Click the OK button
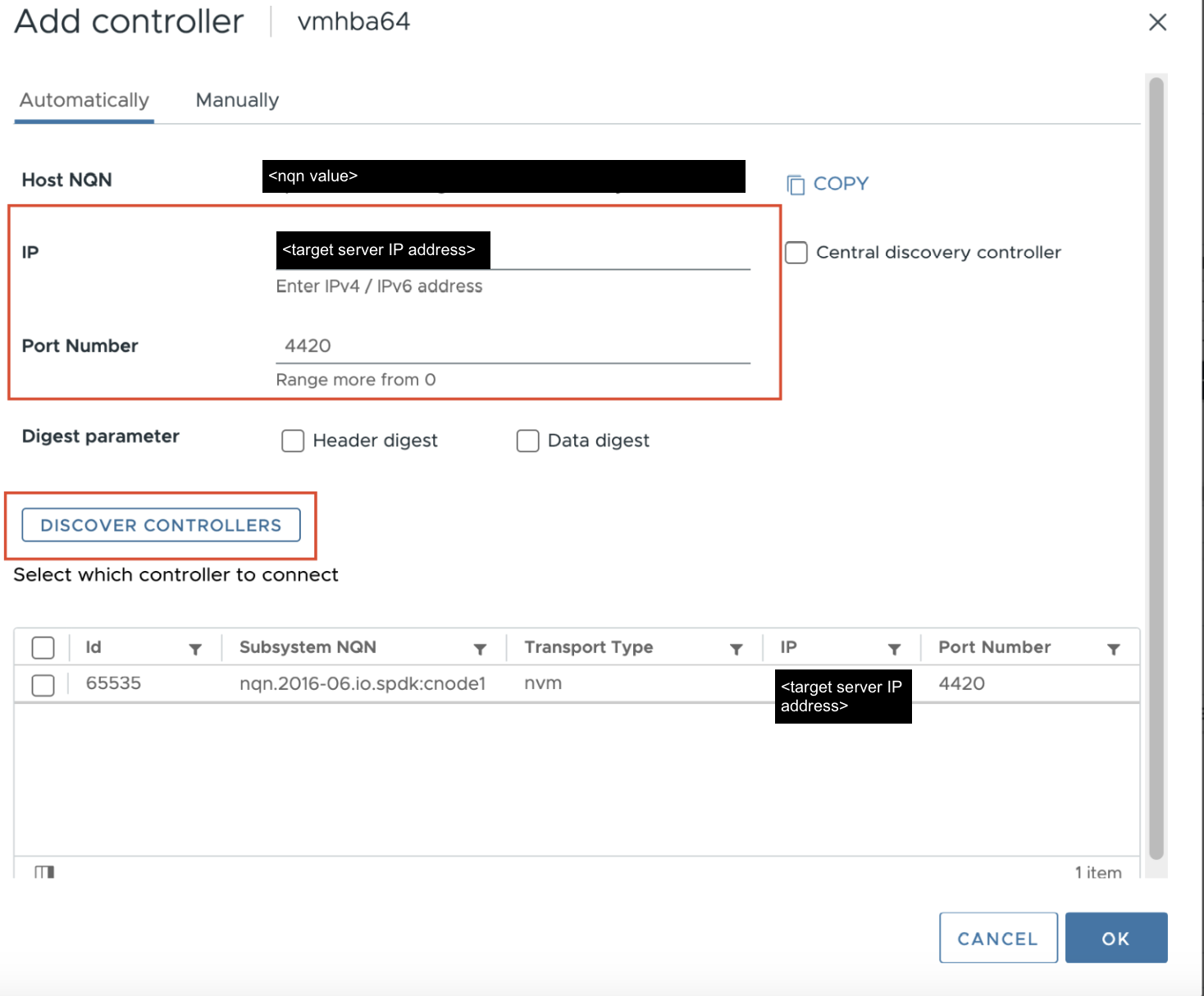1204x996 pixels. click(x=1115, y=938)
